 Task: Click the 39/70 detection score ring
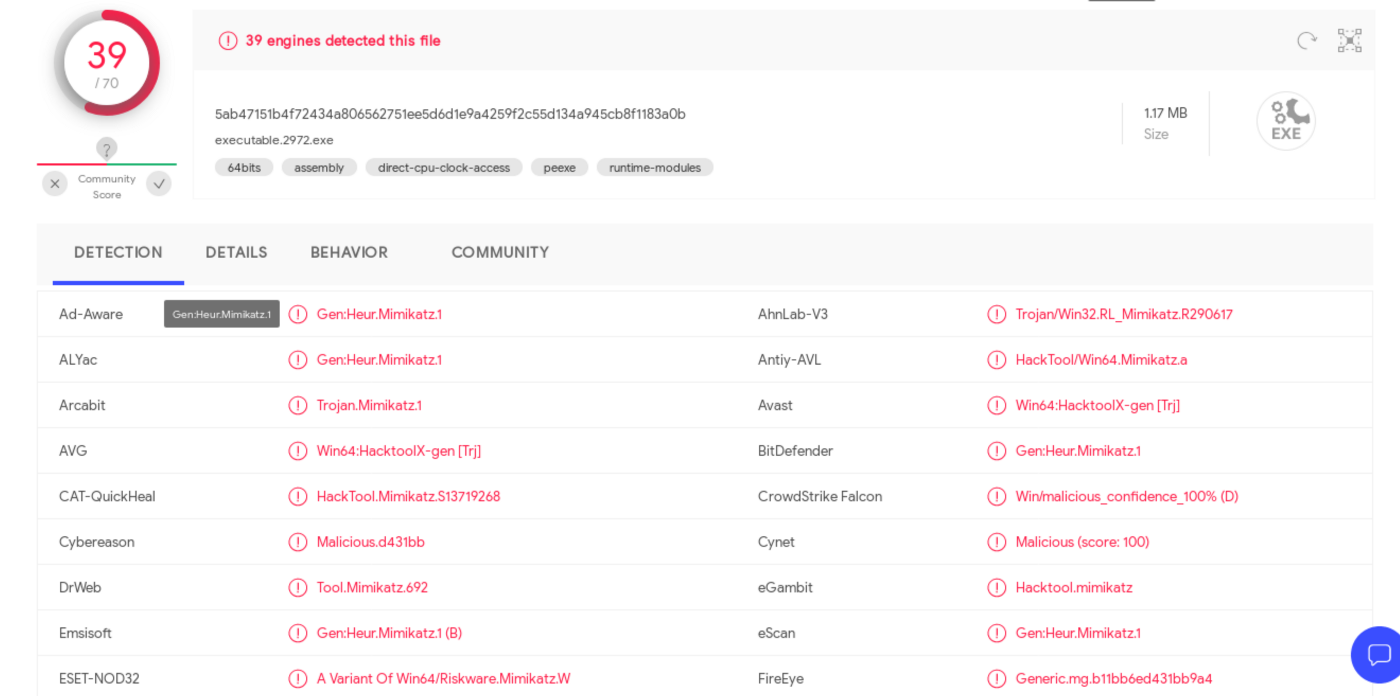click(107, 63)
